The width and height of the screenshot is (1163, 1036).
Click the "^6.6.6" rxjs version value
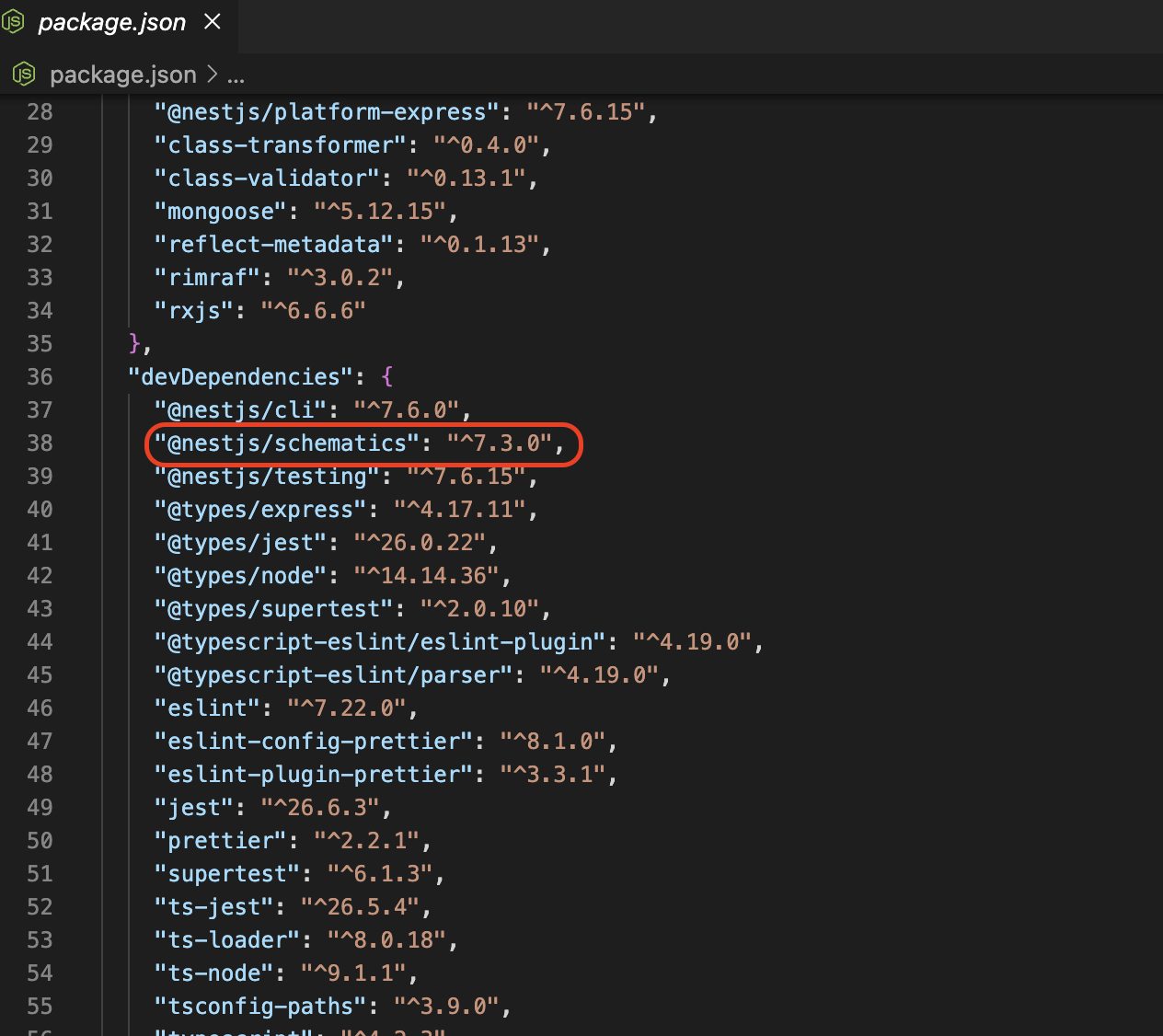[x=314, y=310]
